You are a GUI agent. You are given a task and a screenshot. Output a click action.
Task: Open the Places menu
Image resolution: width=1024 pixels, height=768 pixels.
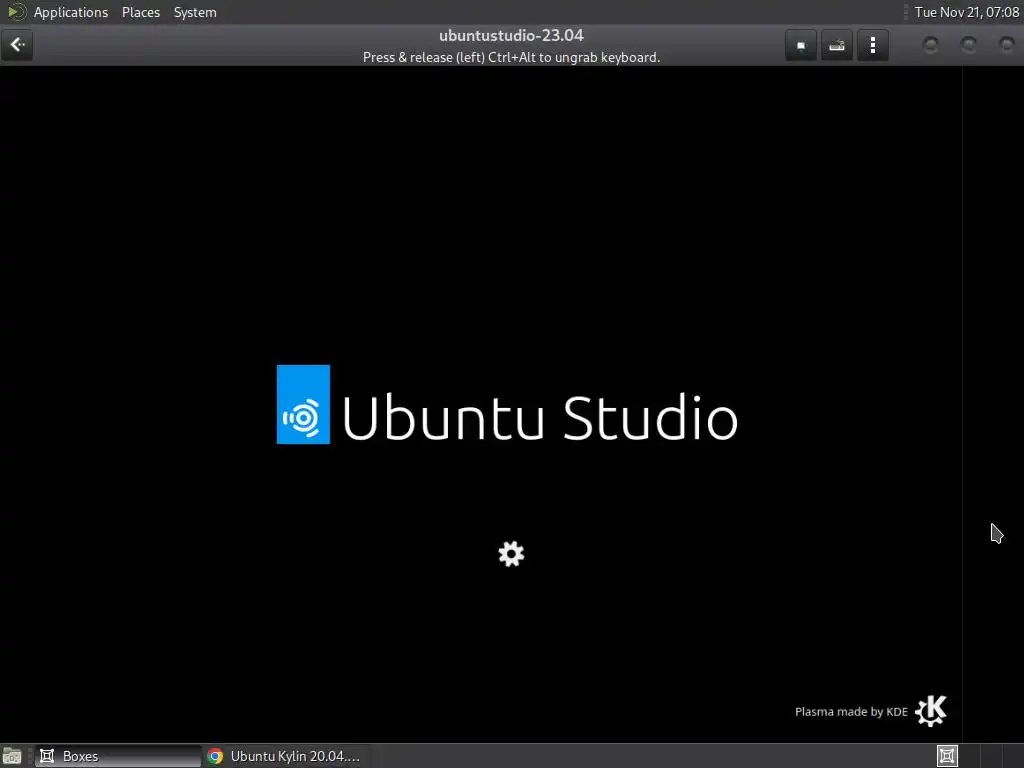tap(140, 12)
